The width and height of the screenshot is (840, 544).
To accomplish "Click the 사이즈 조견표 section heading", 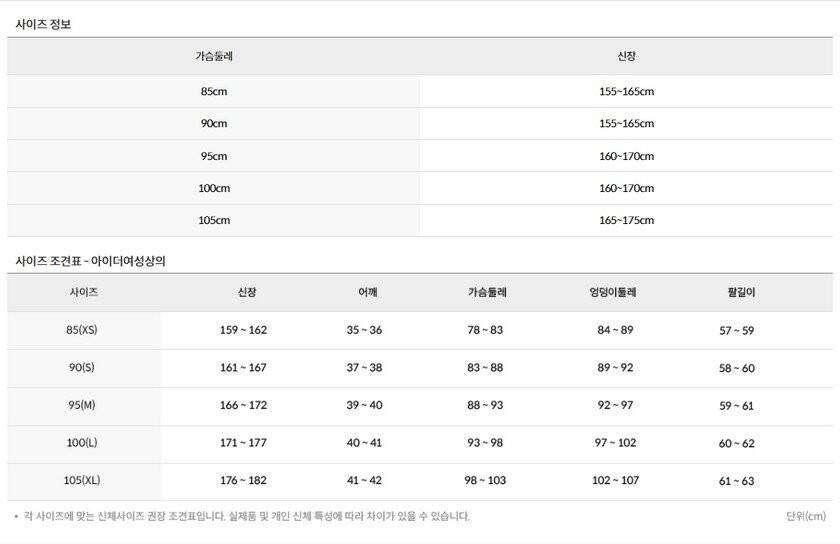I will pyautogui.click(x=90, y=261).
